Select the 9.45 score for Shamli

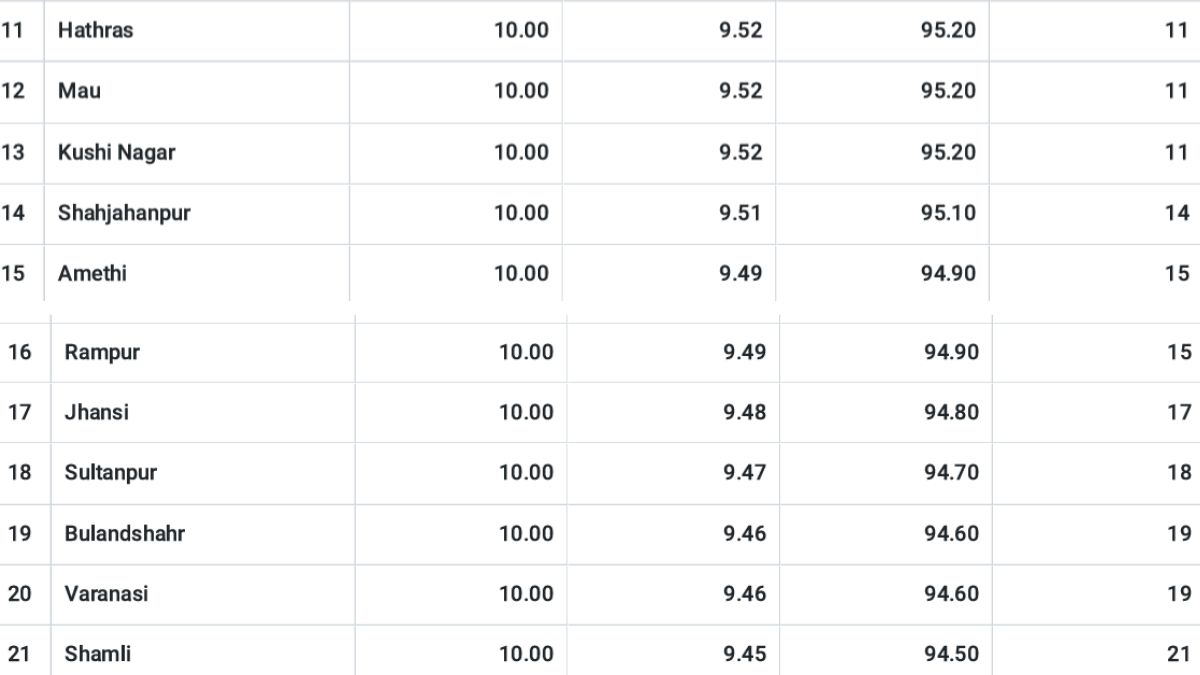744,654
